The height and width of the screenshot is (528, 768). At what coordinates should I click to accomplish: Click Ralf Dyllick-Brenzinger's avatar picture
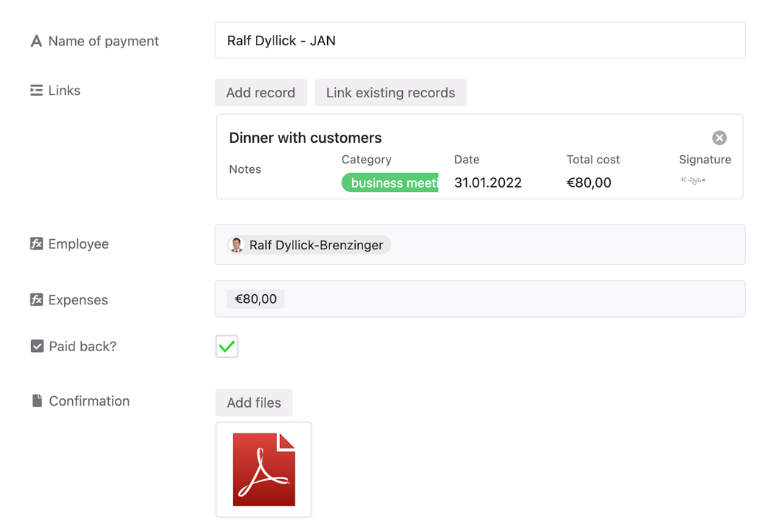tap(237, 245)
